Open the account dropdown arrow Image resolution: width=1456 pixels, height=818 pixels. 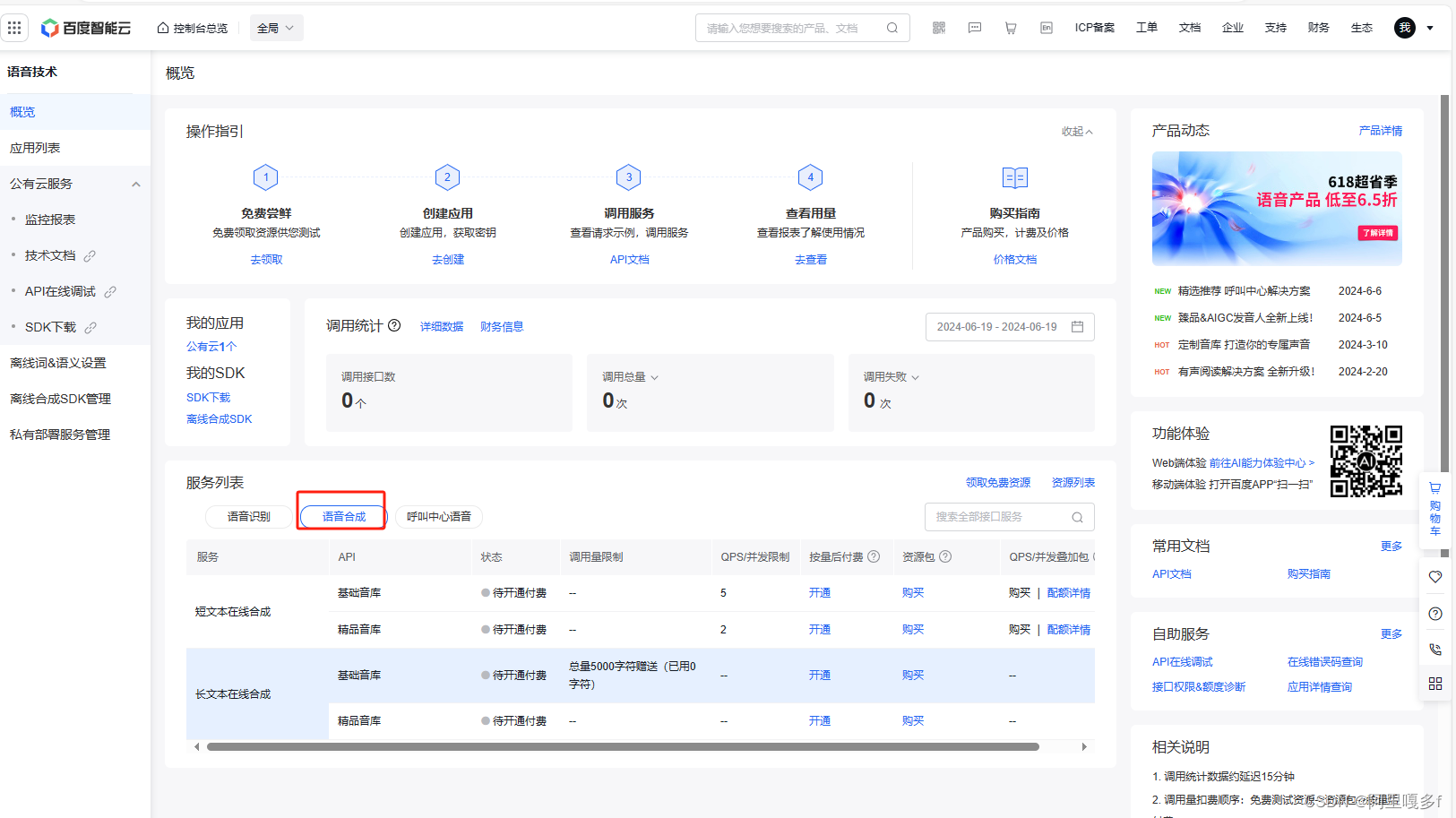click(x=1430, y=28)
